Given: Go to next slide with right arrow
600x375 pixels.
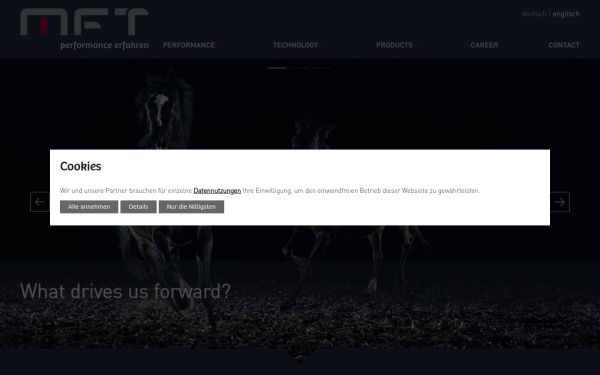Looking at the screenshot, I should tap(560, 202).
